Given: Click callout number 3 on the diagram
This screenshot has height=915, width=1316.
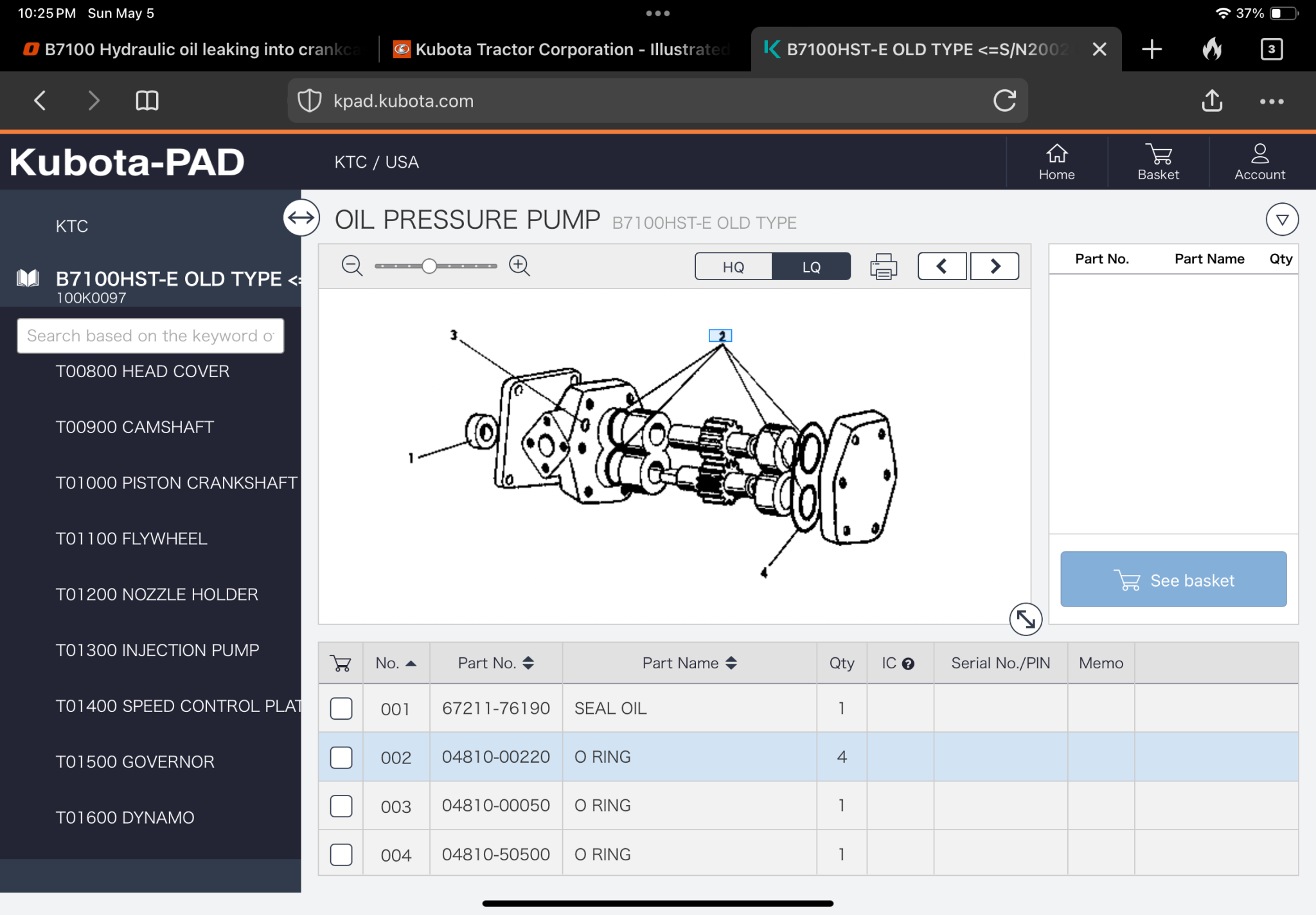Looking at the screenshot, I should pyautogui.click(x=454, y=335).
